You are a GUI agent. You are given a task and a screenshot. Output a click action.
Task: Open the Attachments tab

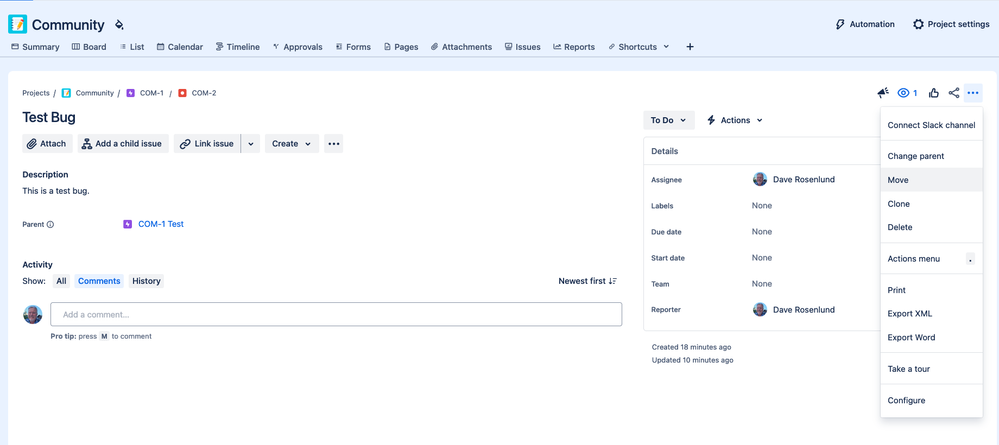(x=461, y=47)
